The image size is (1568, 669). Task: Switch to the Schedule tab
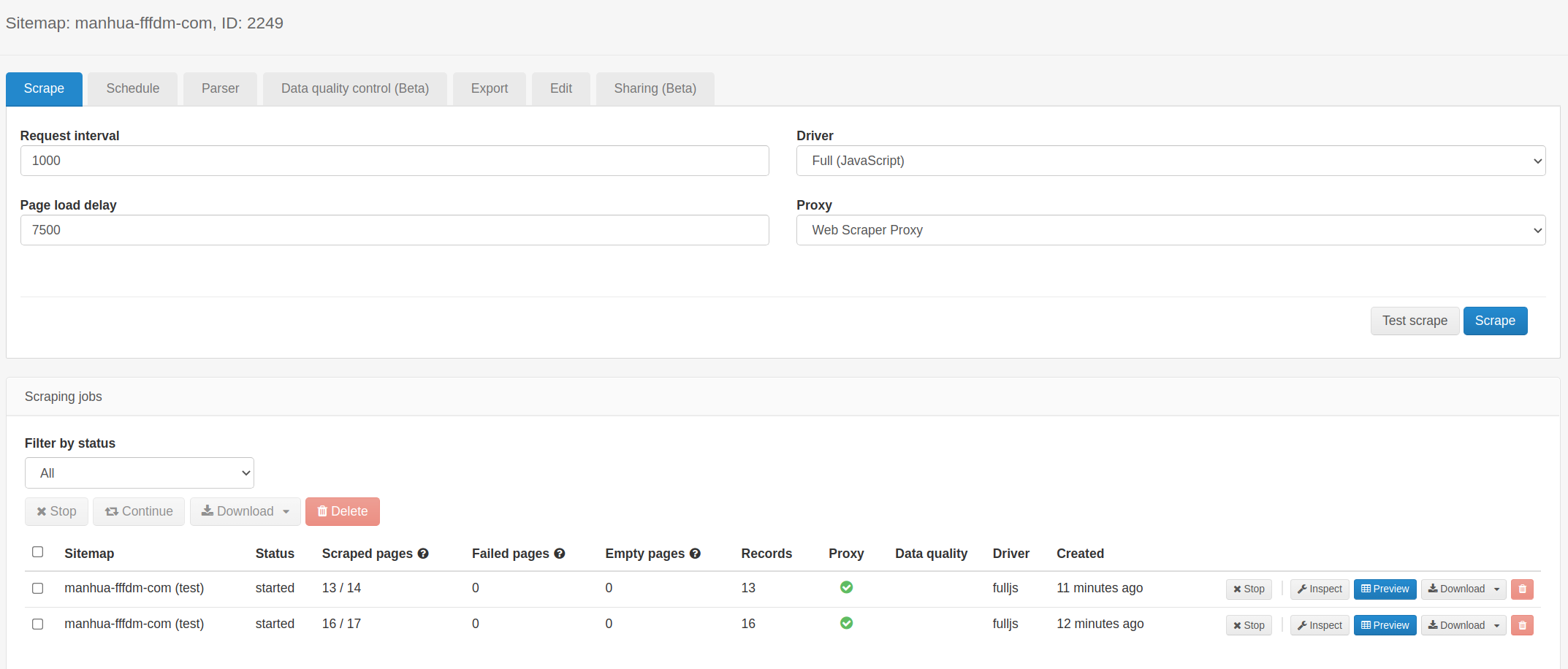132,88
